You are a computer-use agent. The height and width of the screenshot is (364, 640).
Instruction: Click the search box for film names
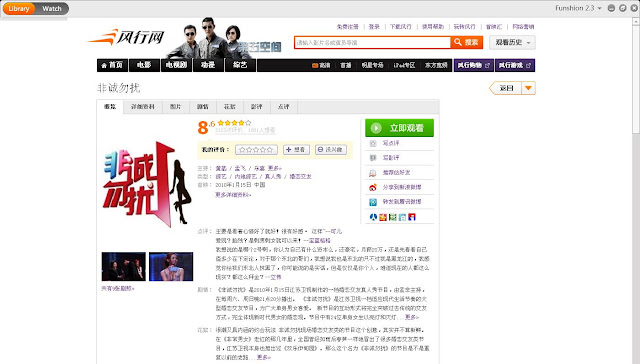click(372, 42)
